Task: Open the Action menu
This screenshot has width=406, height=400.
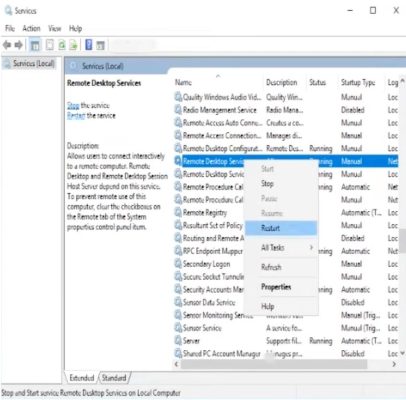Action: pyautogui.click(x=31, y=29)
